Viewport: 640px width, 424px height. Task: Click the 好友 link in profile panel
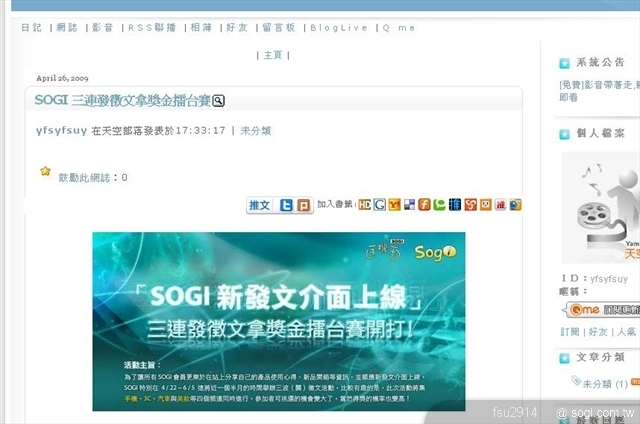[x=598, y=332]
